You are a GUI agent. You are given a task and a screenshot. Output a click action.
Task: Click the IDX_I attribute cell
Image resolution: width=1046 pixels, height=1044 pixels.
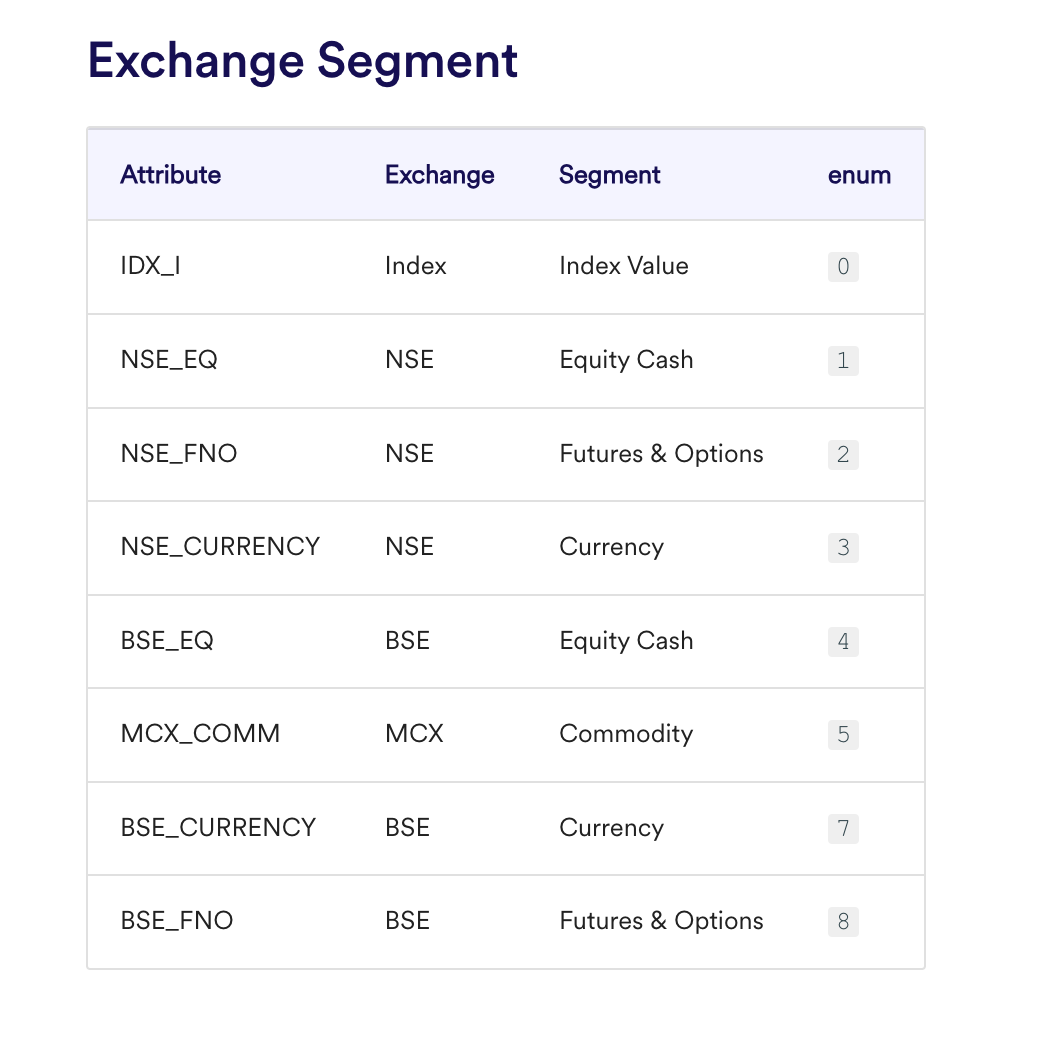(x=151, y=266)
